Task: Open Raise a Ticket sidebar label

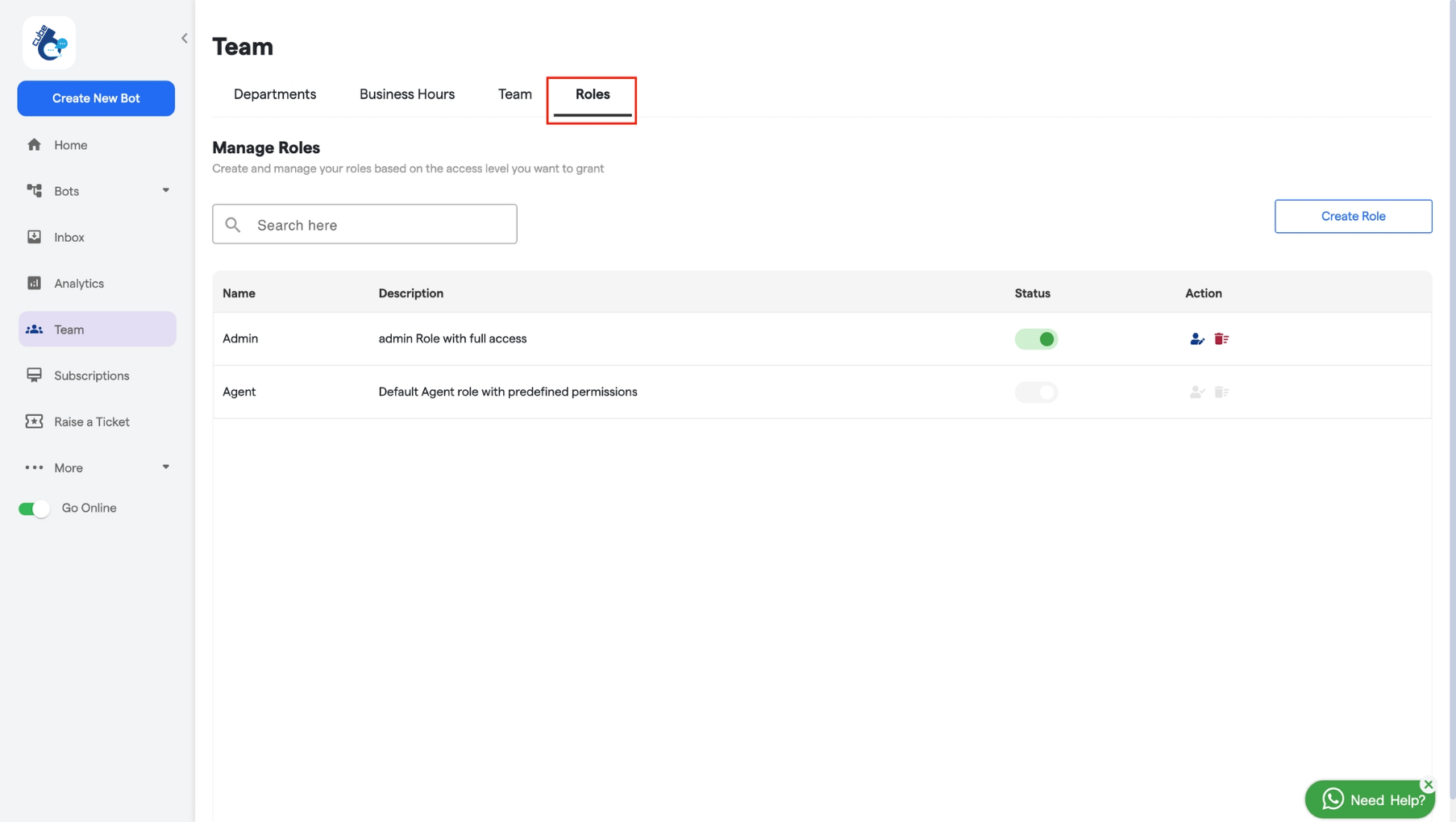Action: coord(92,421)
